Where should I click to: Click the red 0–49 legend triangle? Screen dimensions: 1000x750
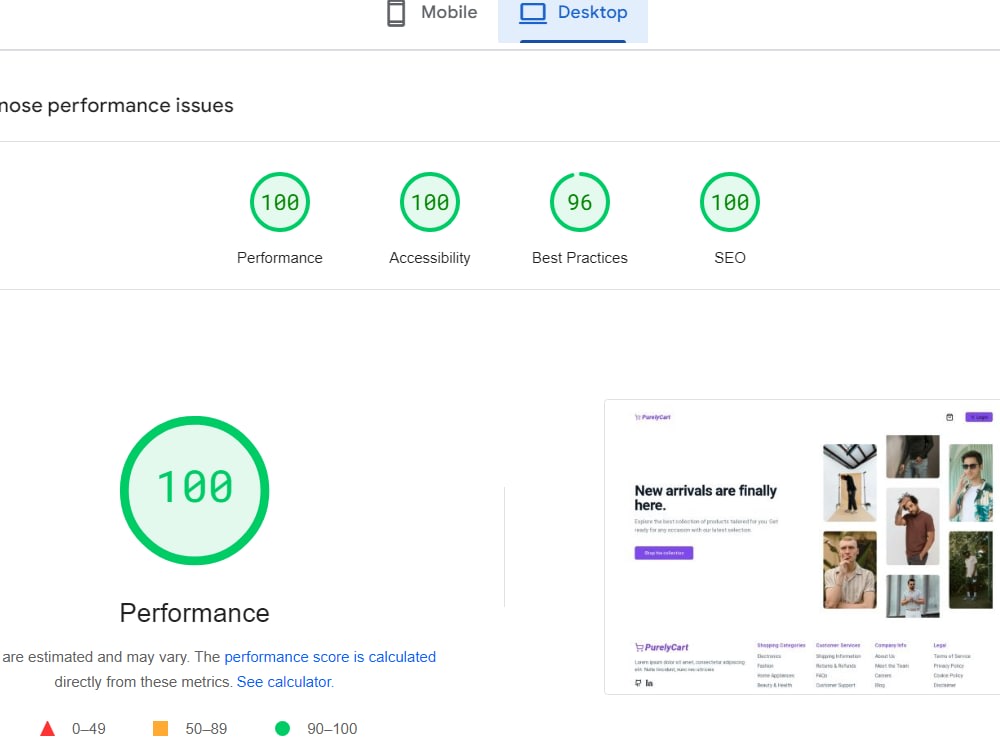(47, 729)
